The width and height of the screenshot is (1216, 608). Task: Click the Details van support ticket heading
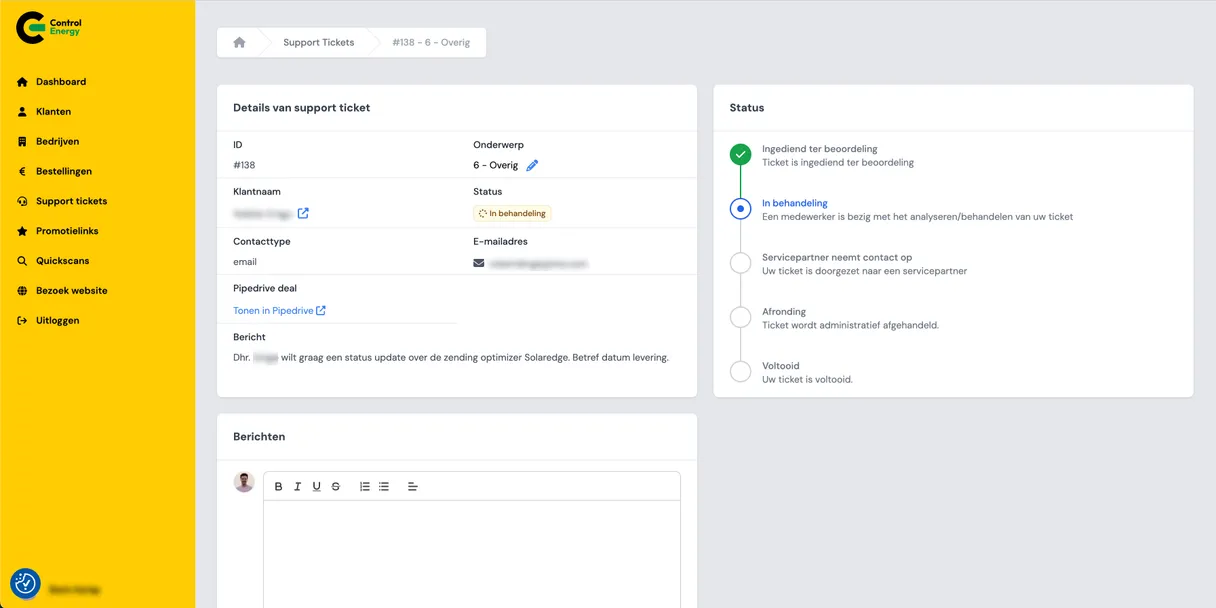[302, 108]
